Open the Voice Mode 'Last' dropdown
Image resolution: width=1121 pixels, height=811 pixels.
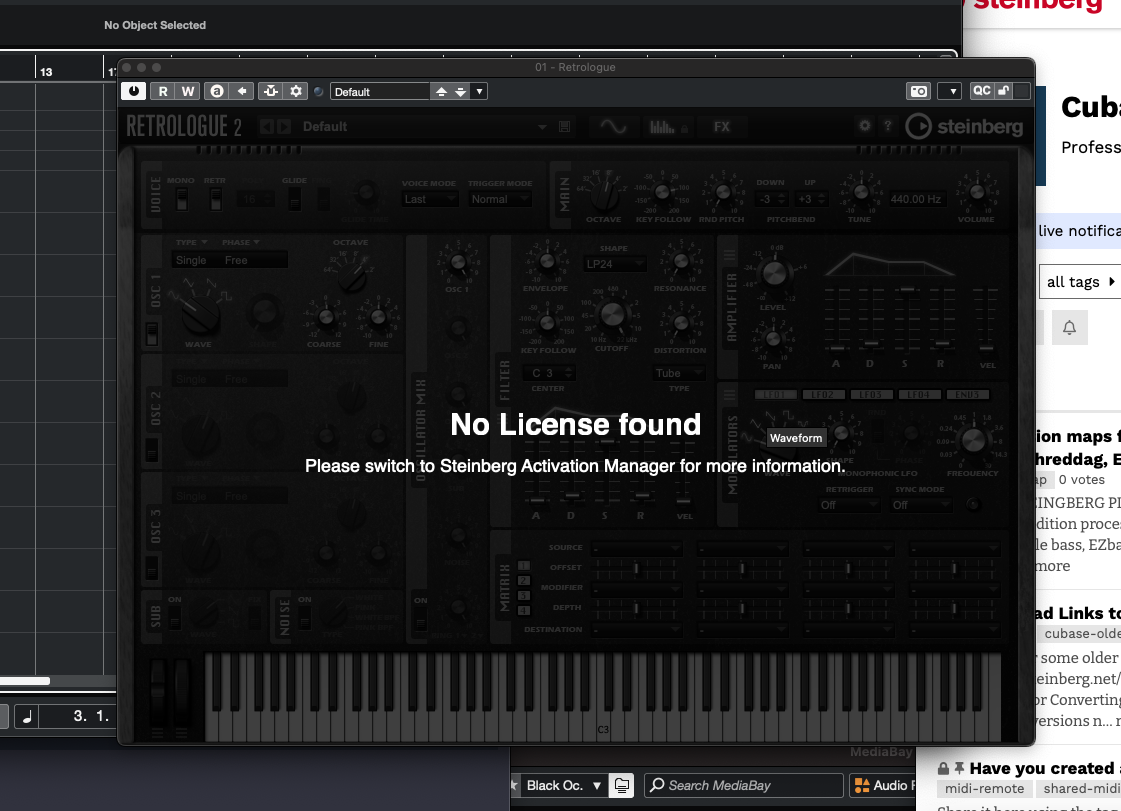click(429, 200)
